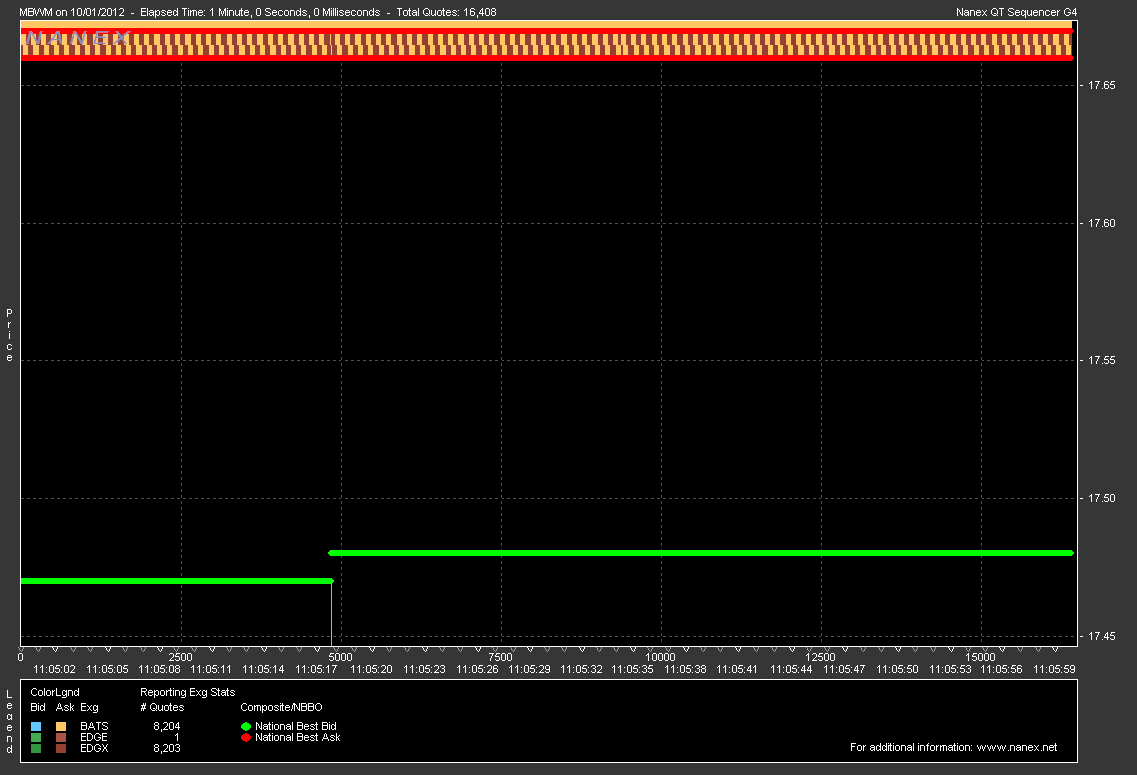This screenshot has height=775, width=1137.
Task: Click the 17.55 price axis label
Action: 1101,360
